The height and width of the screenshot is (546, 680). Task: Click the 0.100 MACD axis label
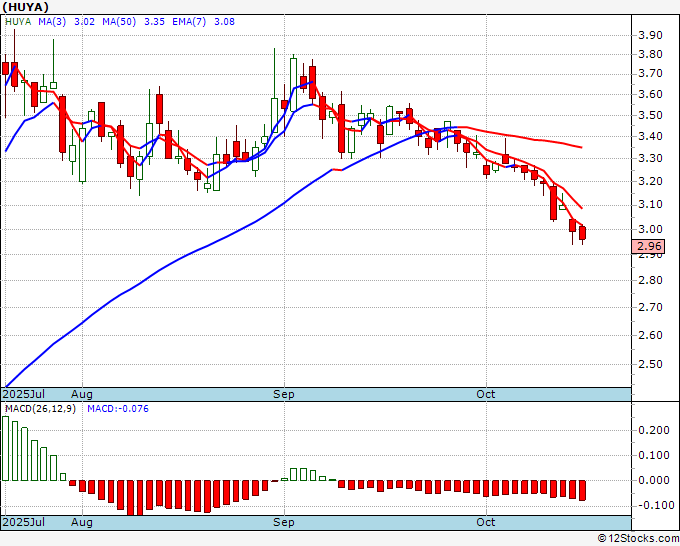(654, 455)
